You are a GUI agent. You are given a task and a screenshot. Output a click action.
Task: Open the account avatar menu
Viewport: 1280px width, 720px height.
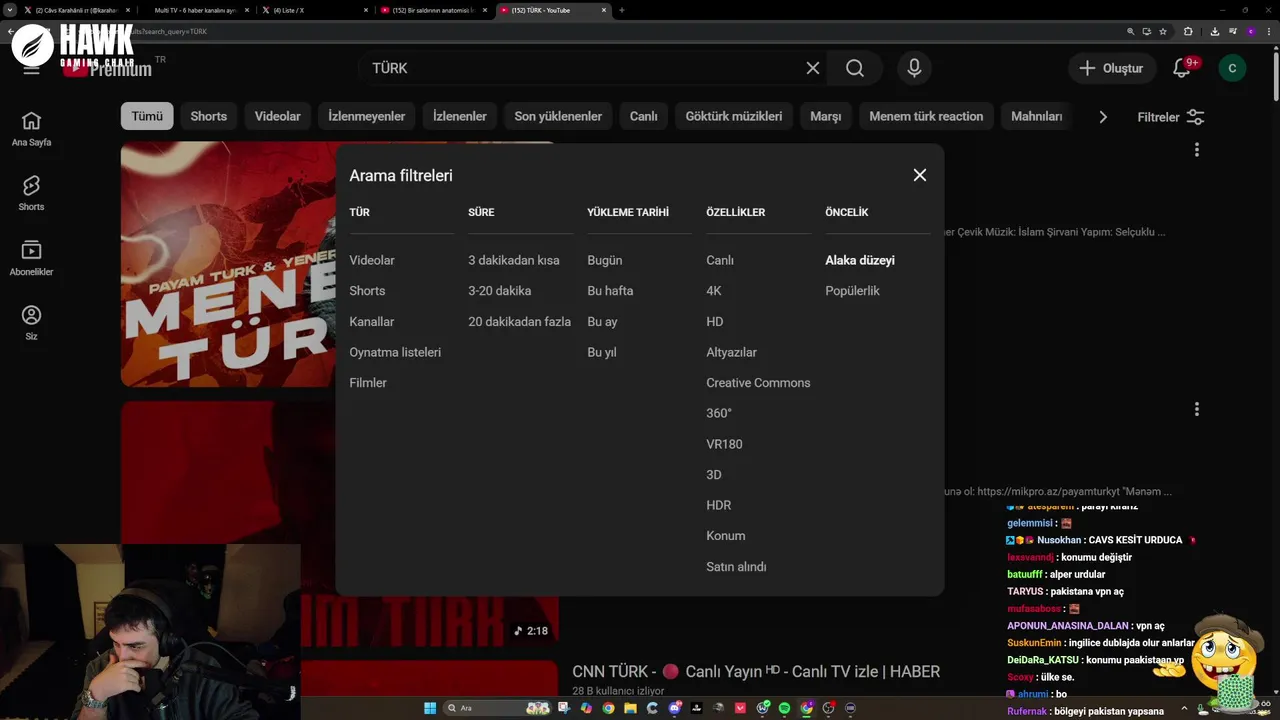coord(1232,68)
